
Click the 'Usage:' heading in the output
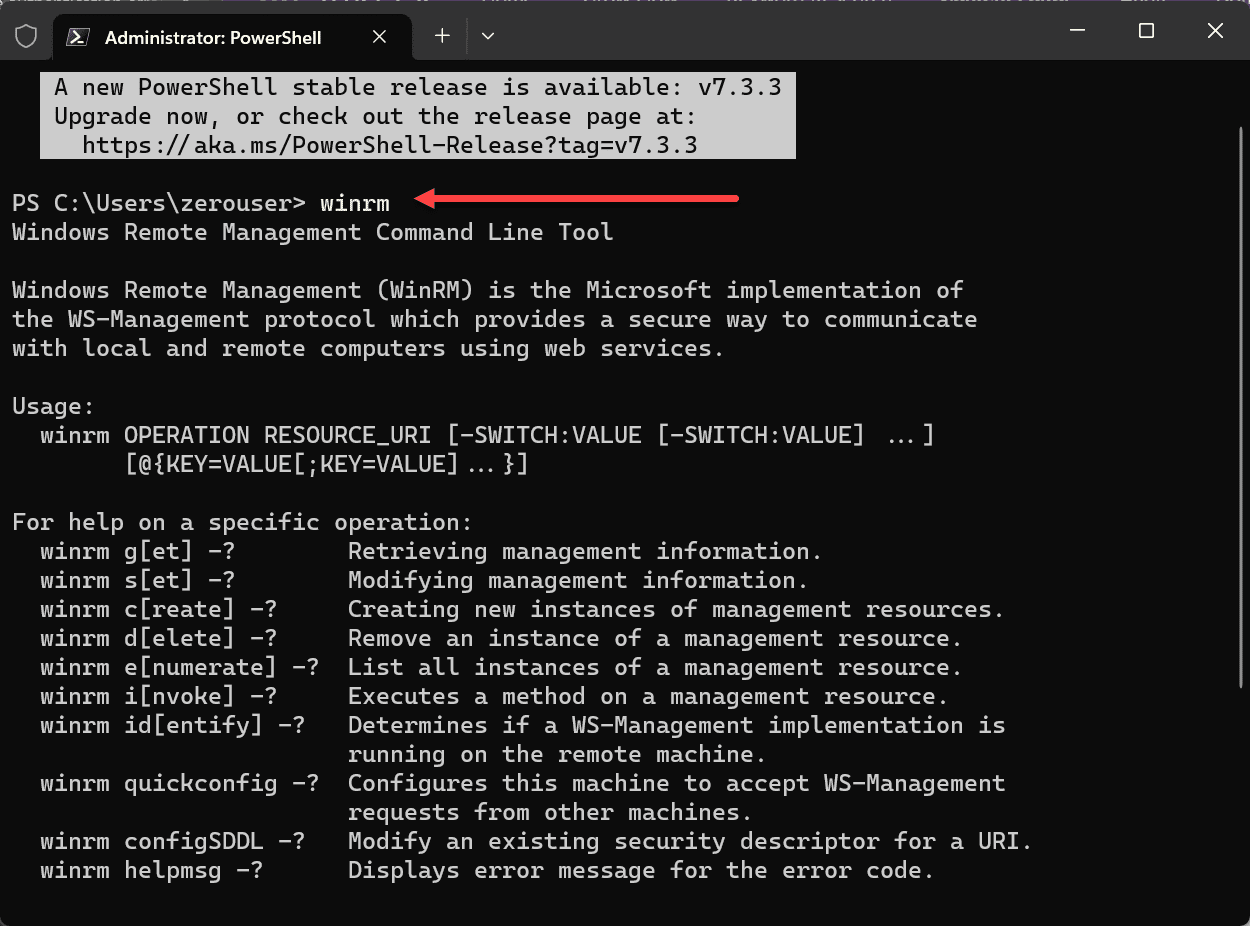pos(53,406)
